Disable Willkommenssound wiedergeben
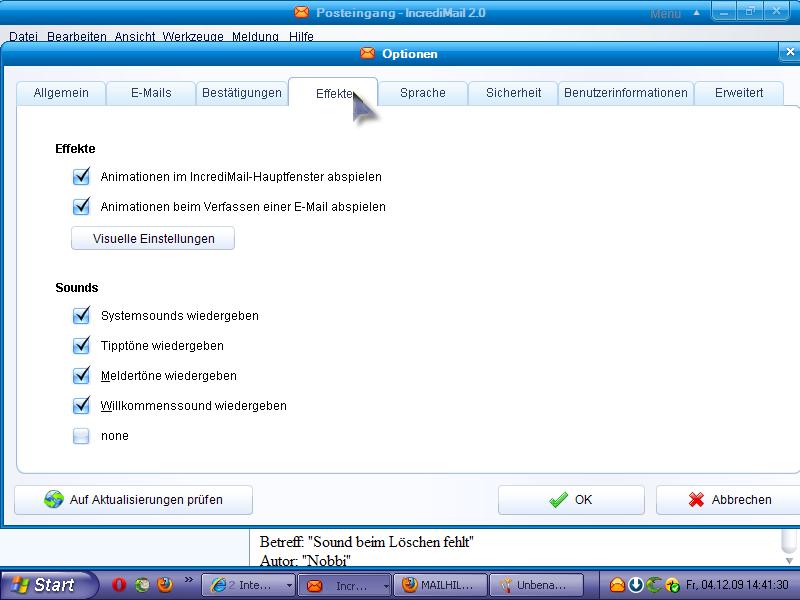 tap(81, 406)
